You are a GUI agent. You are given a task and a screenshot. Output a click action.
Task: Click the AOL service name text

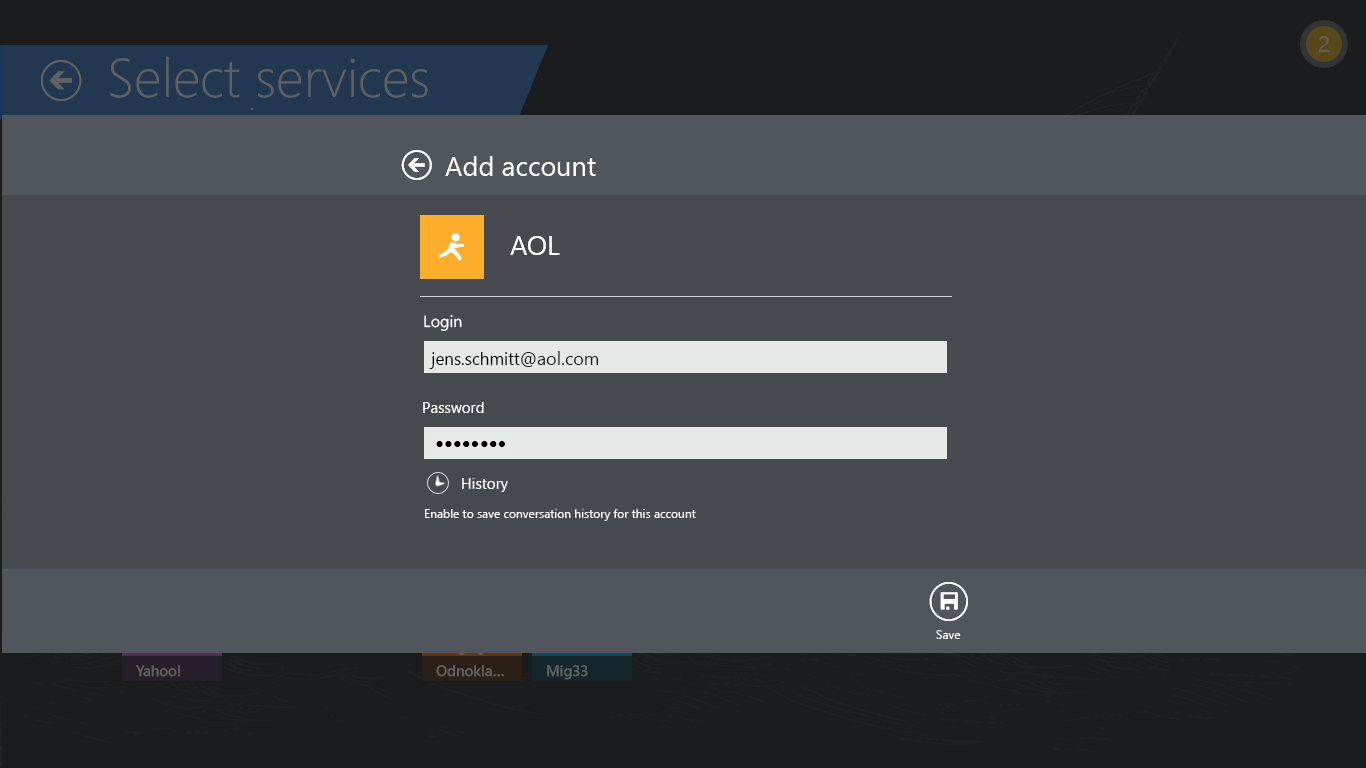point(535,246)
